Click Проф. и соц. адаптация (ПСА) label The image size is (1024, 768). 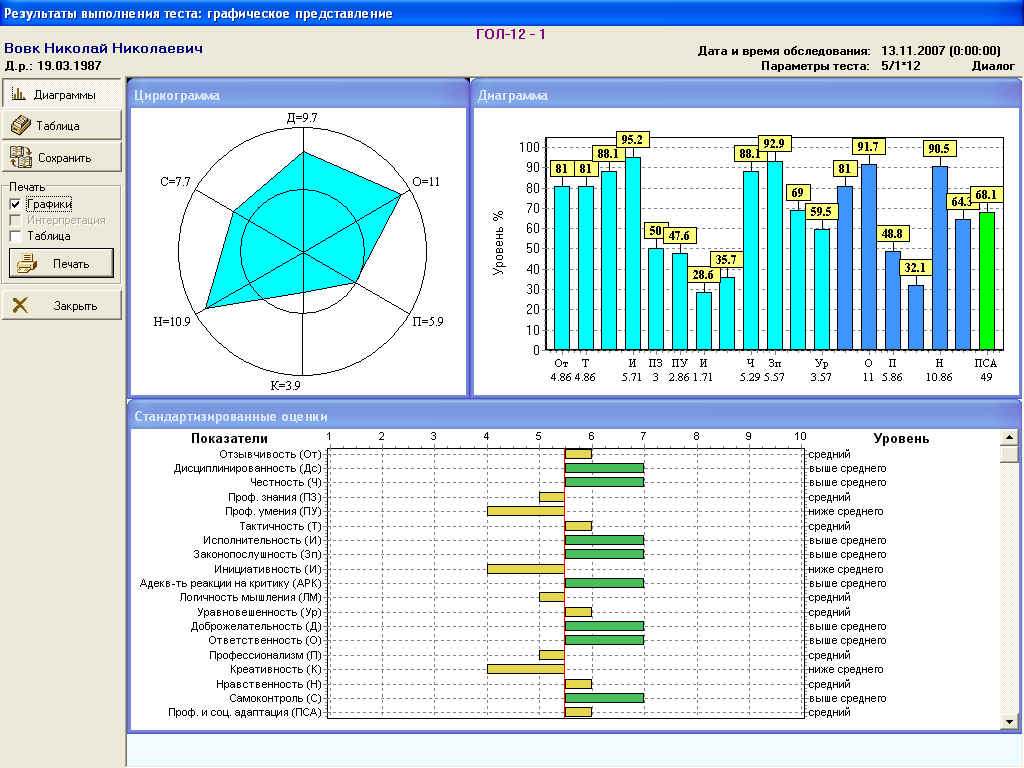tap(245, 712)
